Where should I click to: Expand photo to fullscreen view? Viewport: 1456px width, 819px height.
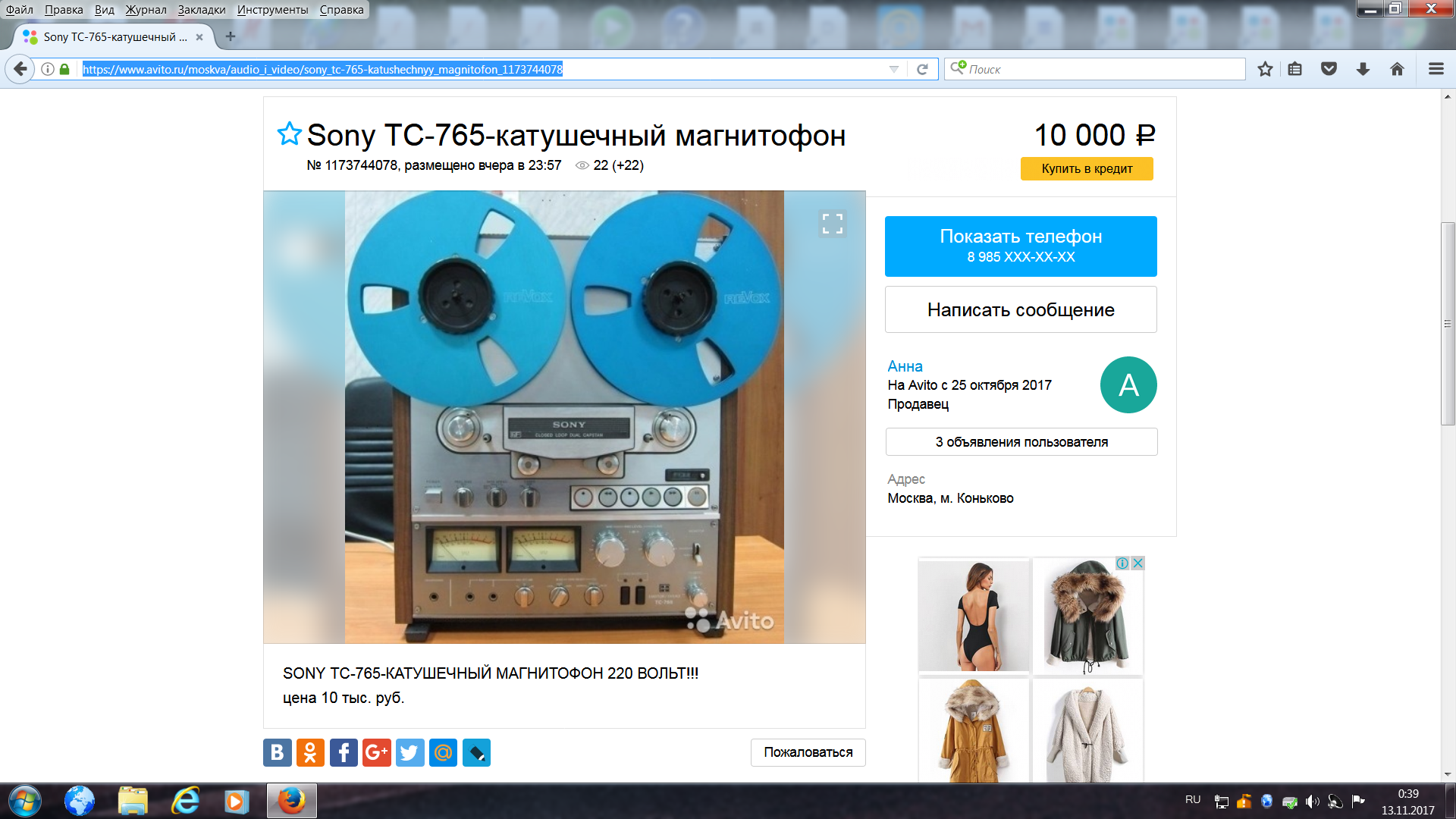point(832,223)
